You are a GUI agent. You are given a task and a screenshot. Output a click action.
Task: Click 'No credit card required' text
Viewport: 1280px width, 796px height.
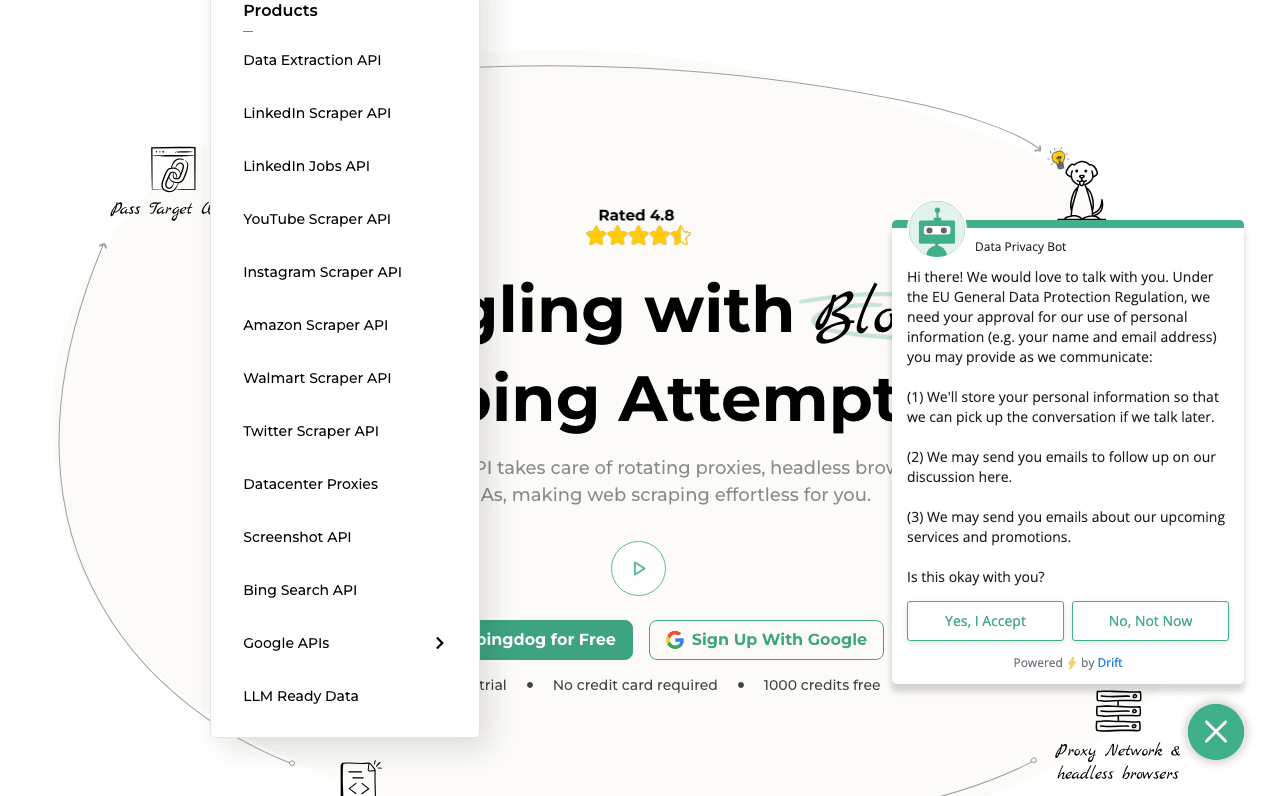click(x=635, y=685)
